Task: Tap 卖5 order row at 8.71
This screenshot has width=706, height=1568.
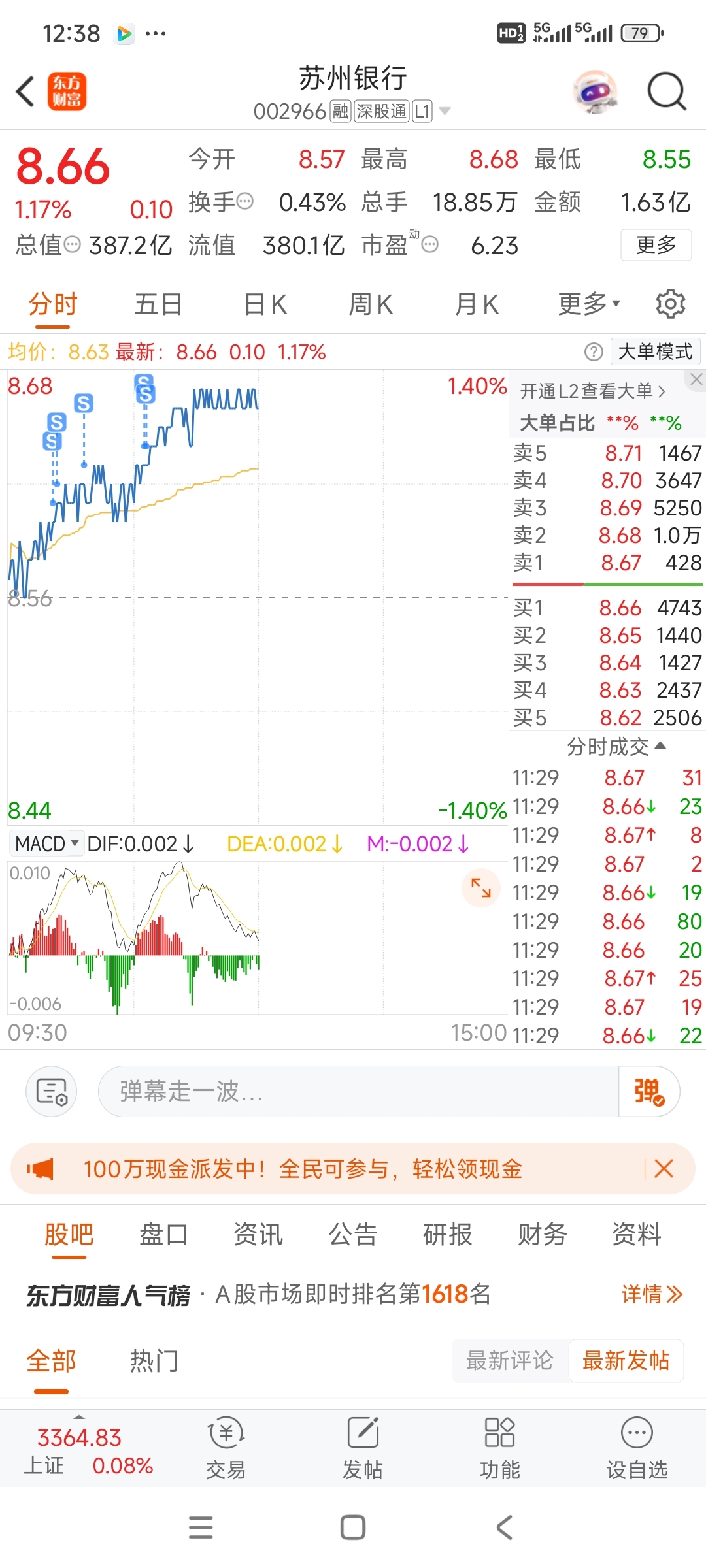Action: 607,453
